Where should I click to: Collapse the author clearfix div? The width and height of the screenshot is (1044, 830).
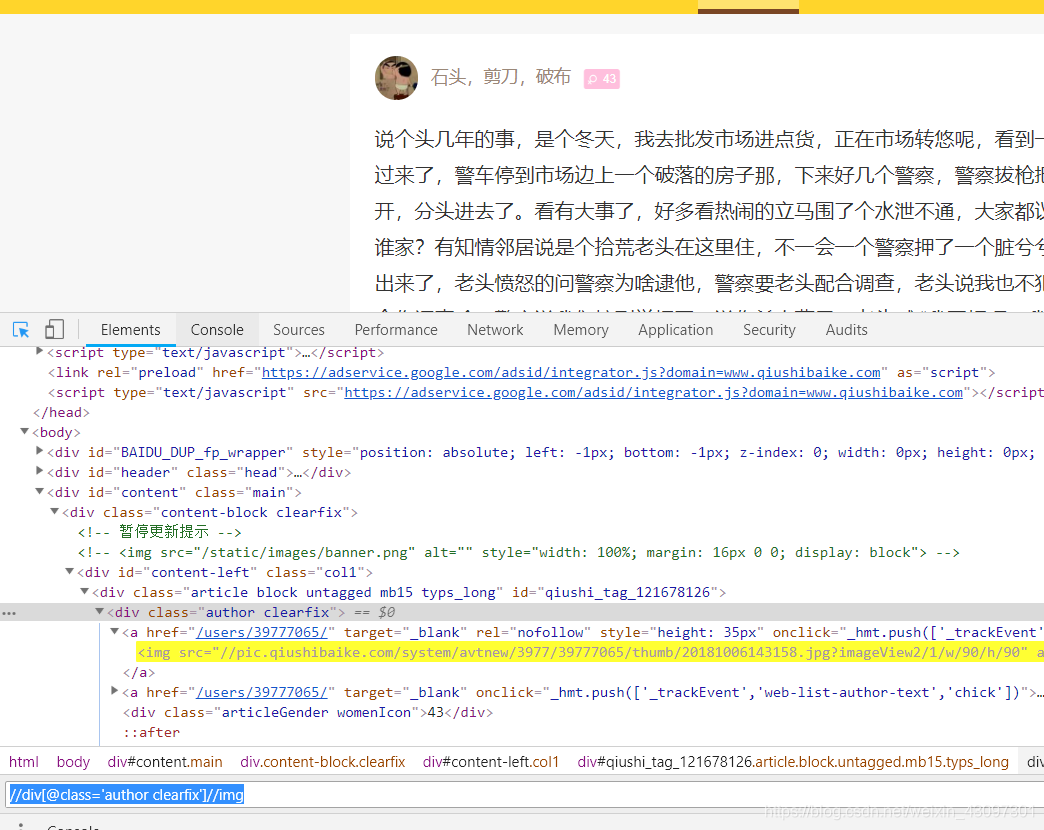coord(99,611)
